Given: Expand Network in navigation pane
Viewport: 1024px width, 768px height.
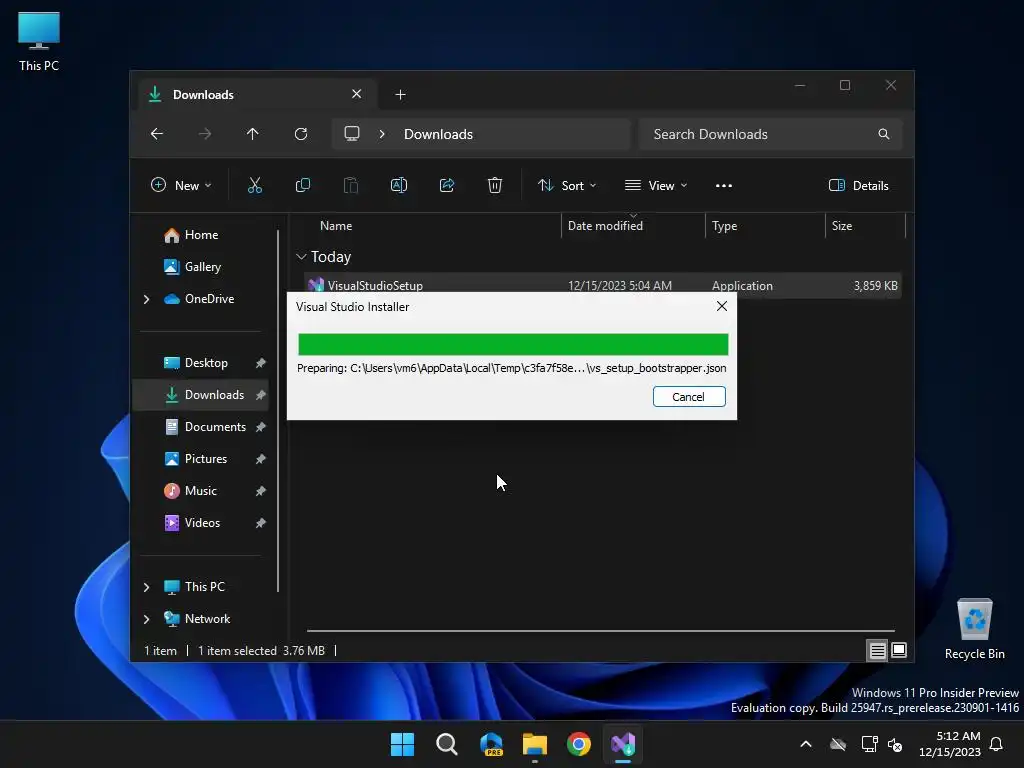Looking at the screenshot, I should coord(146,619).
